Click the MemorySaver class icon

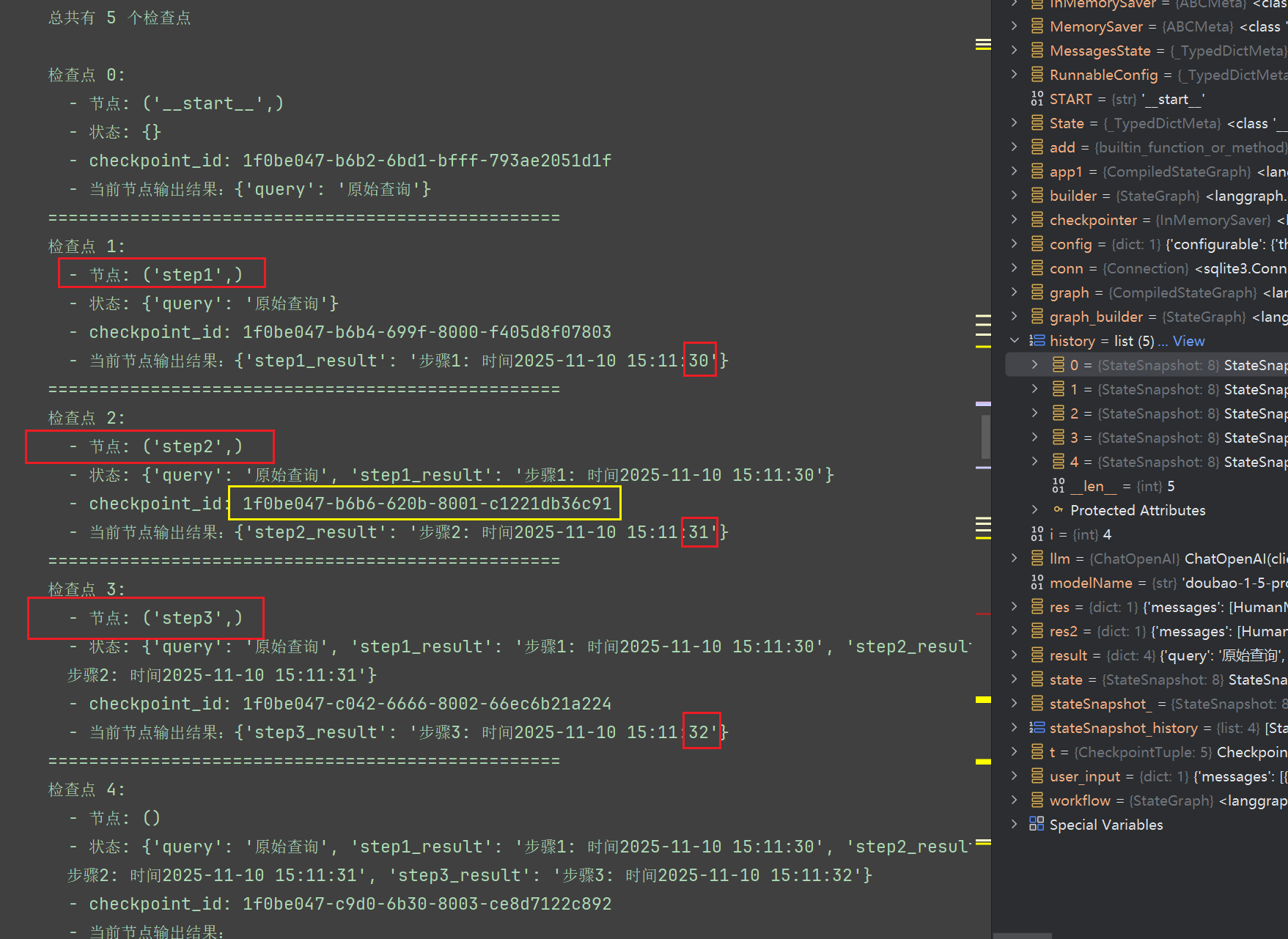tap(1037, 26)
